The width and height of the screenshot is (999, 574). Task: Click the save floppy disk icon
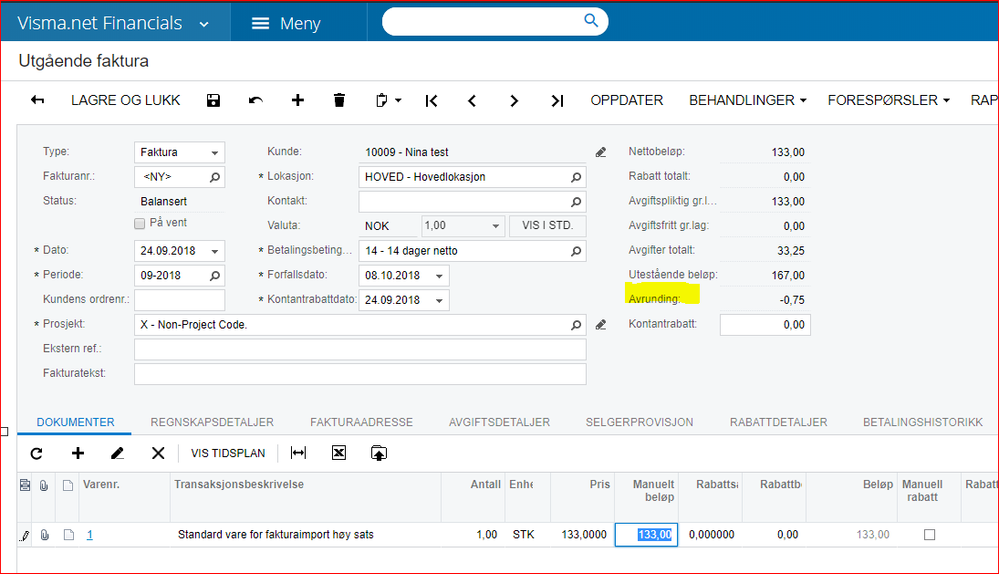pos(213,100)
